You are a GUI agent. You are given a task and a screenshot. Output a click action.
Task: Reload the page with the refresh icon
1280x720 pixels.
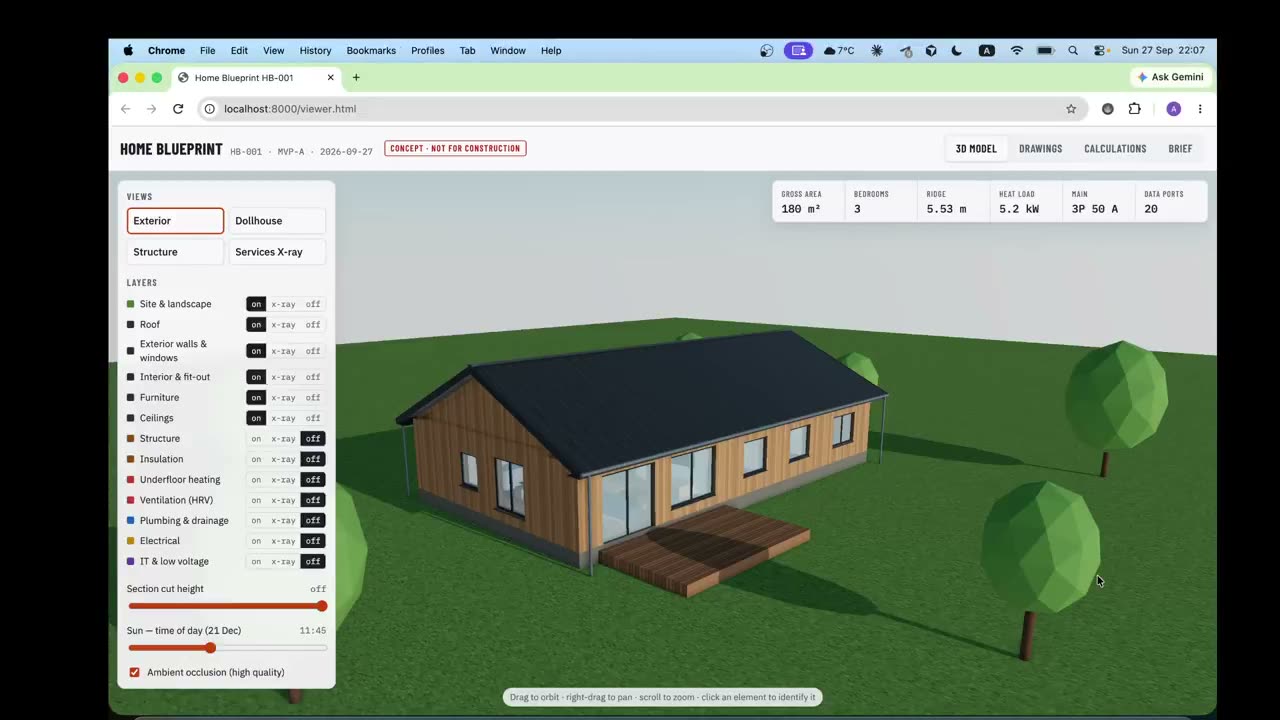[x=178, y=109]
